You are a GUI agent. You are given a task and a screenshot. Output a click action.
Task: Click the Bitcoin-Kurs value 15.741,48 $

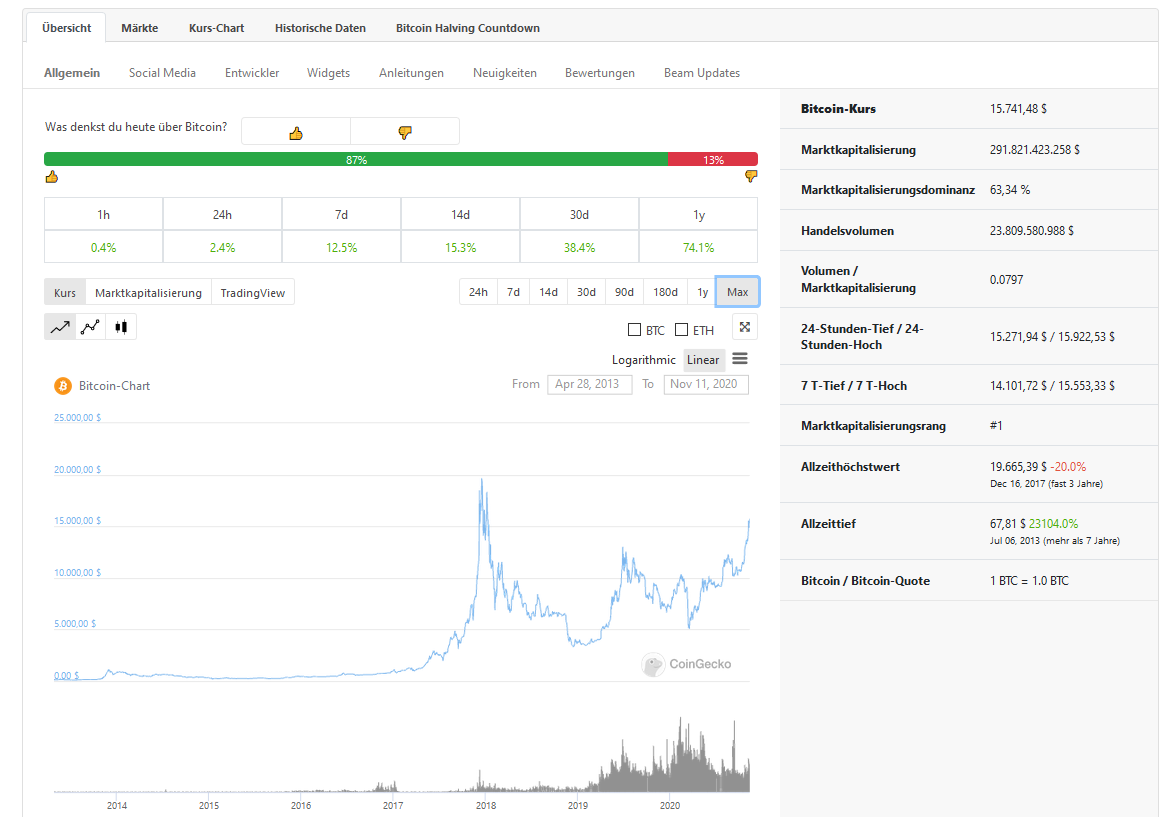(1018, 109)
